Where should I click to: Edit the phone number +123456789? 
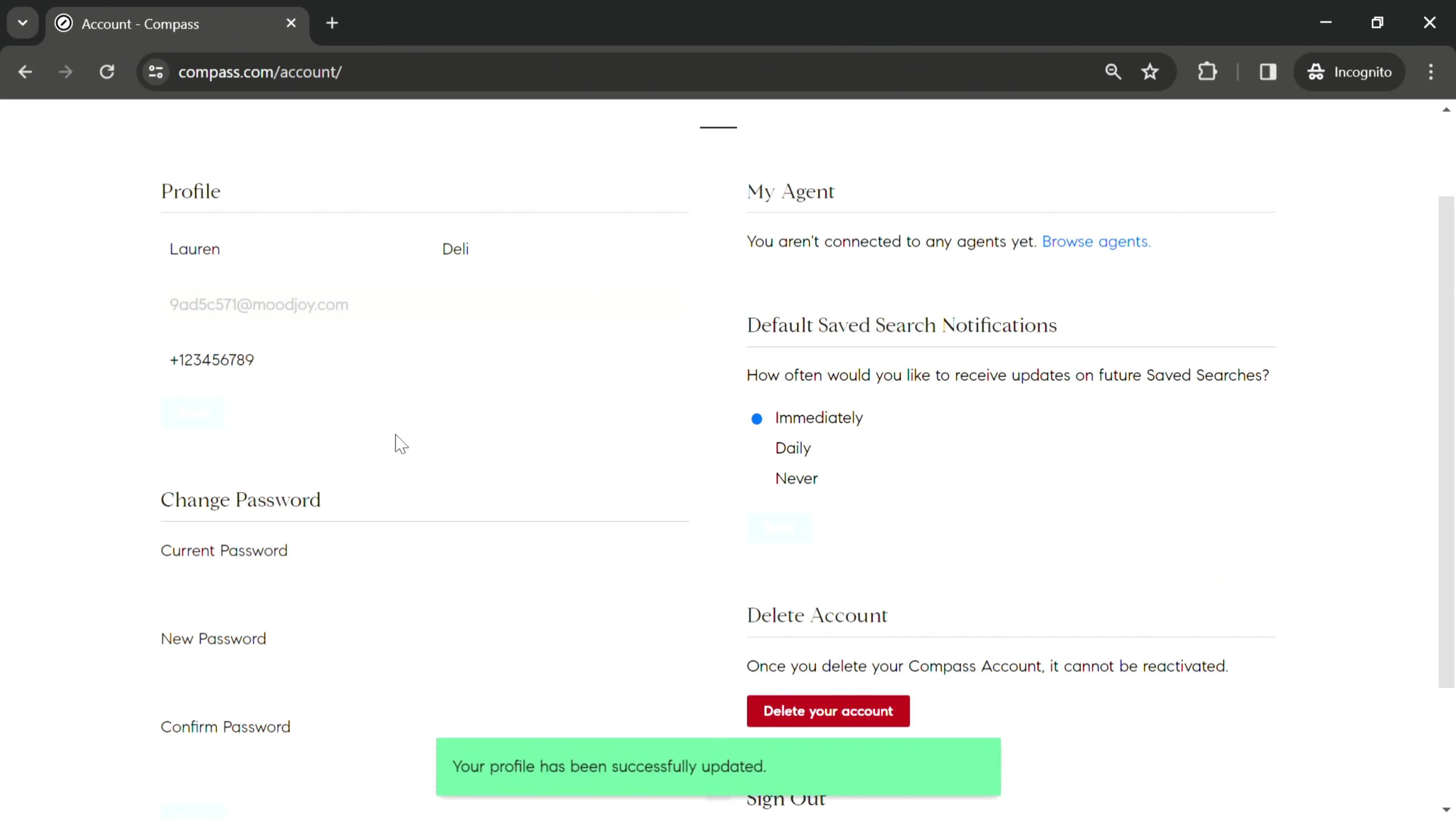(425, 360)
